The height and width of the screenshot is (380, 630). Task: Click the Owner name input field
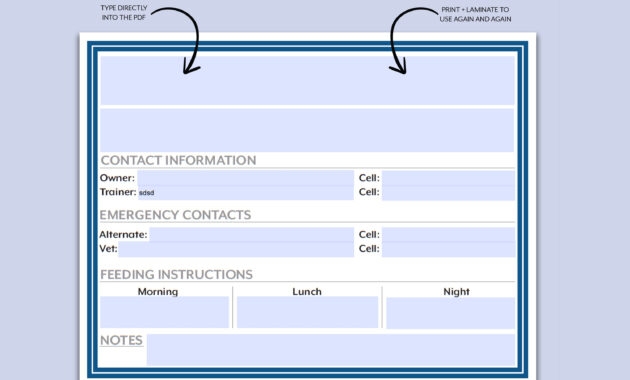pyautogui.click(x=245, y=178)
